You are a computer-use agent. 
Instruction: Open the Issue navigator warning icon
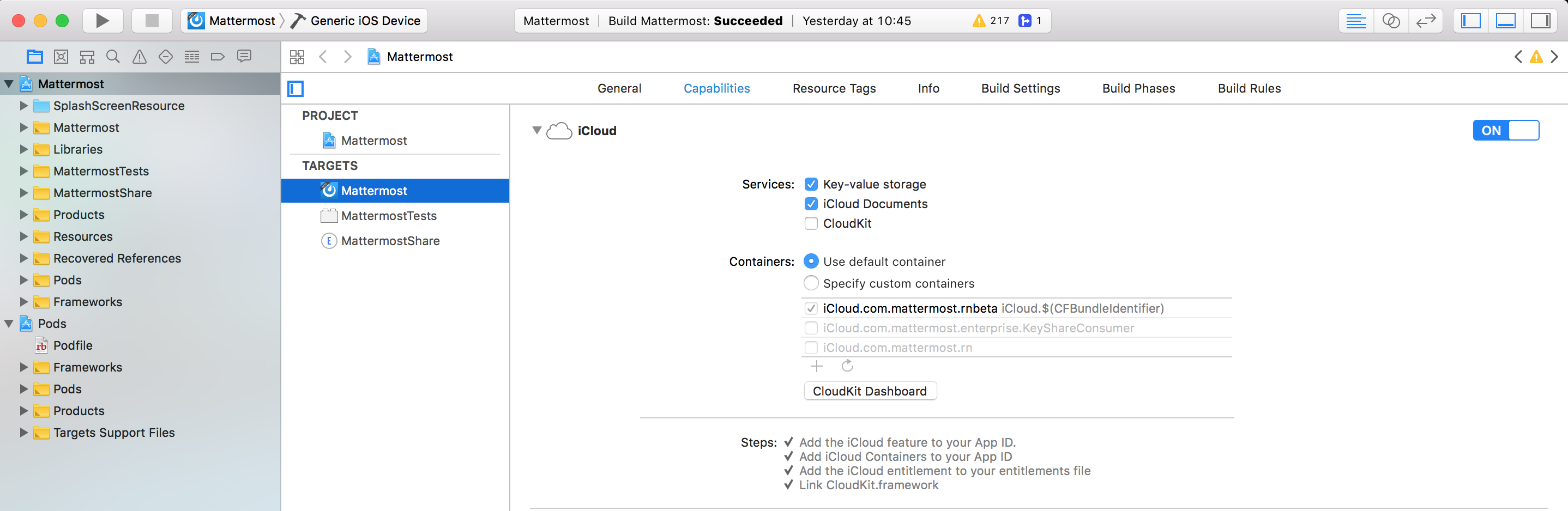(140, 57)
